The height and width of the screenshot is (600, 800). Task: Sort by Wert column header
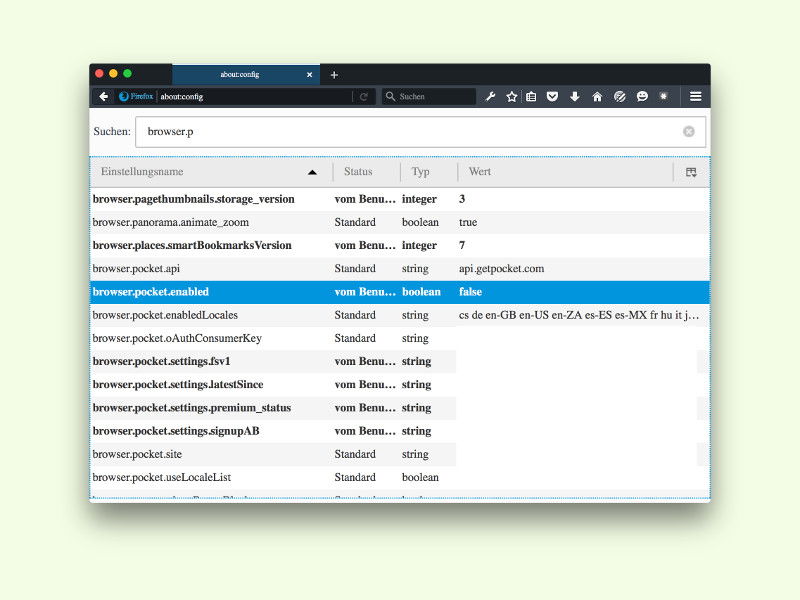[x=565, y=172]
